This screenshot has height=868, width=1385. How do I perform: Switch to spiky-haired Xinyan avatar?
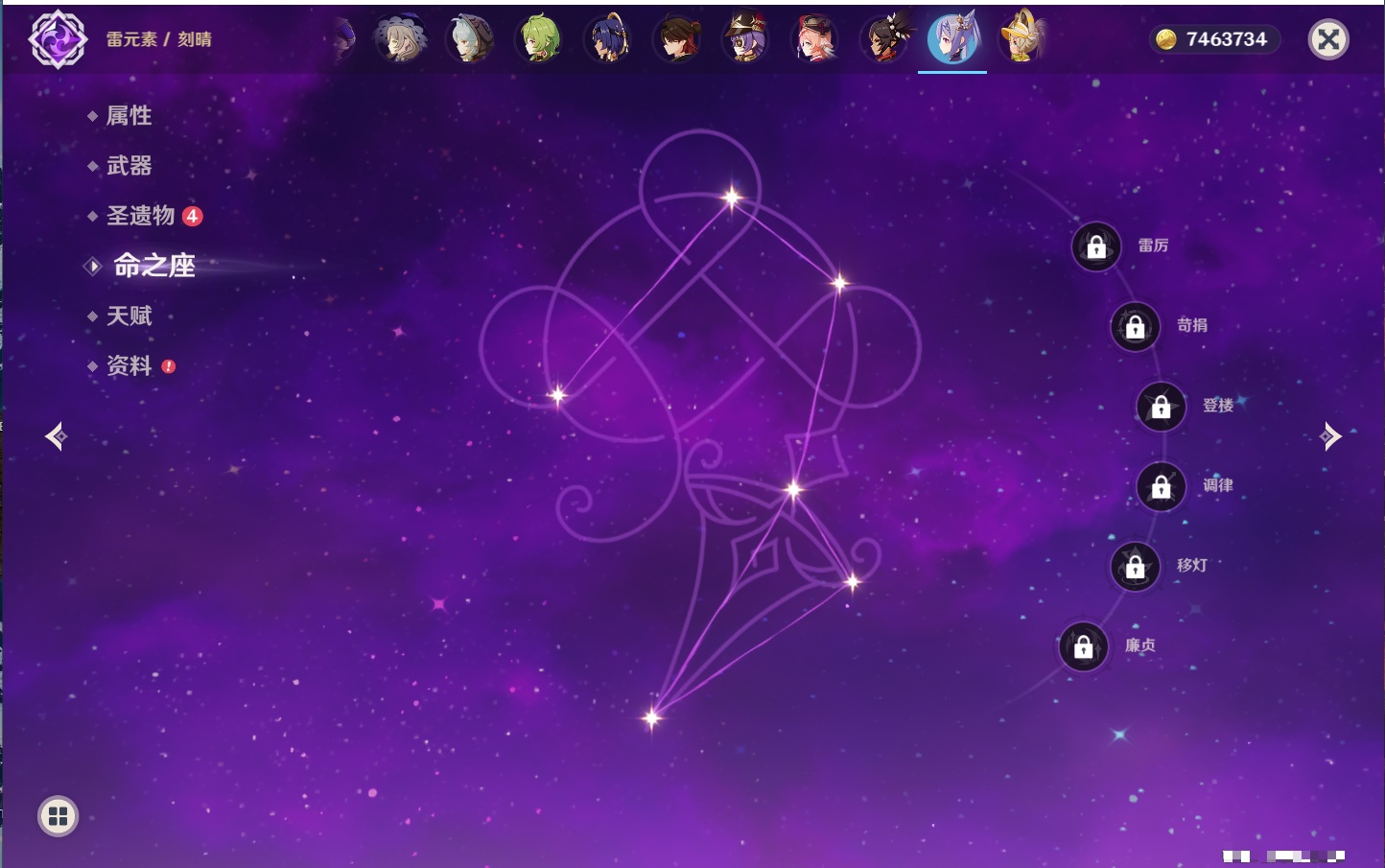pyautogui.click(x=884, y=39)
